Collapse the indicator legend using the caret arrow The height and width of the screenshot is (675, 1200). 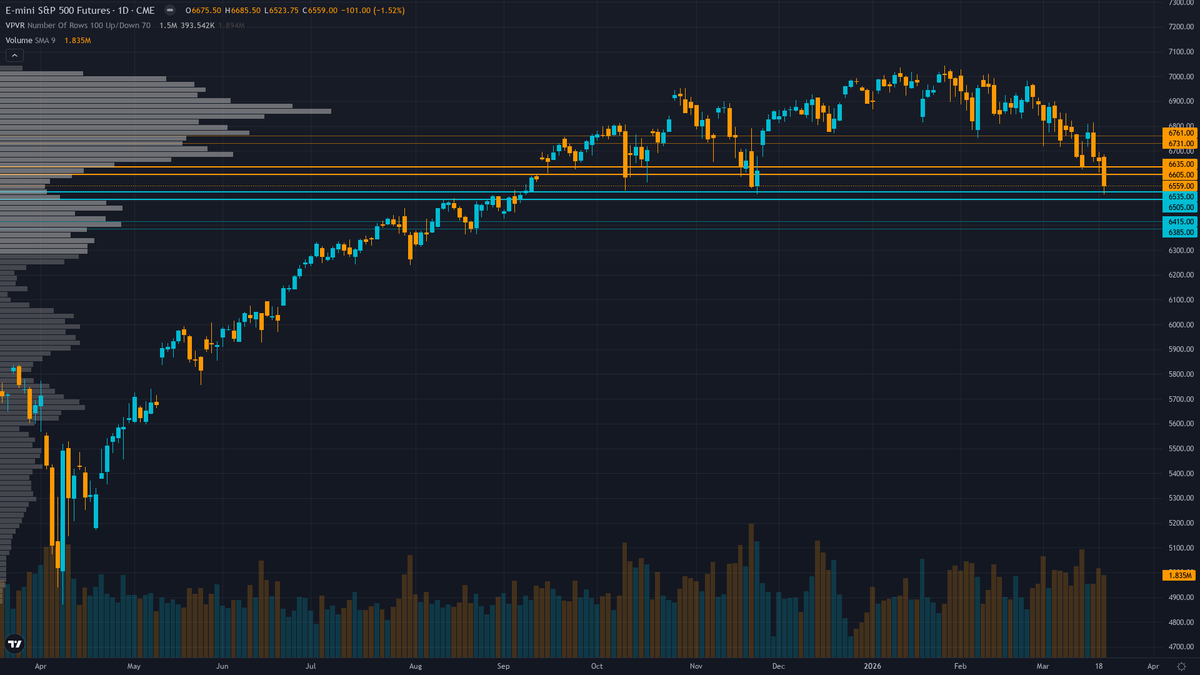[x=14, y=55]
